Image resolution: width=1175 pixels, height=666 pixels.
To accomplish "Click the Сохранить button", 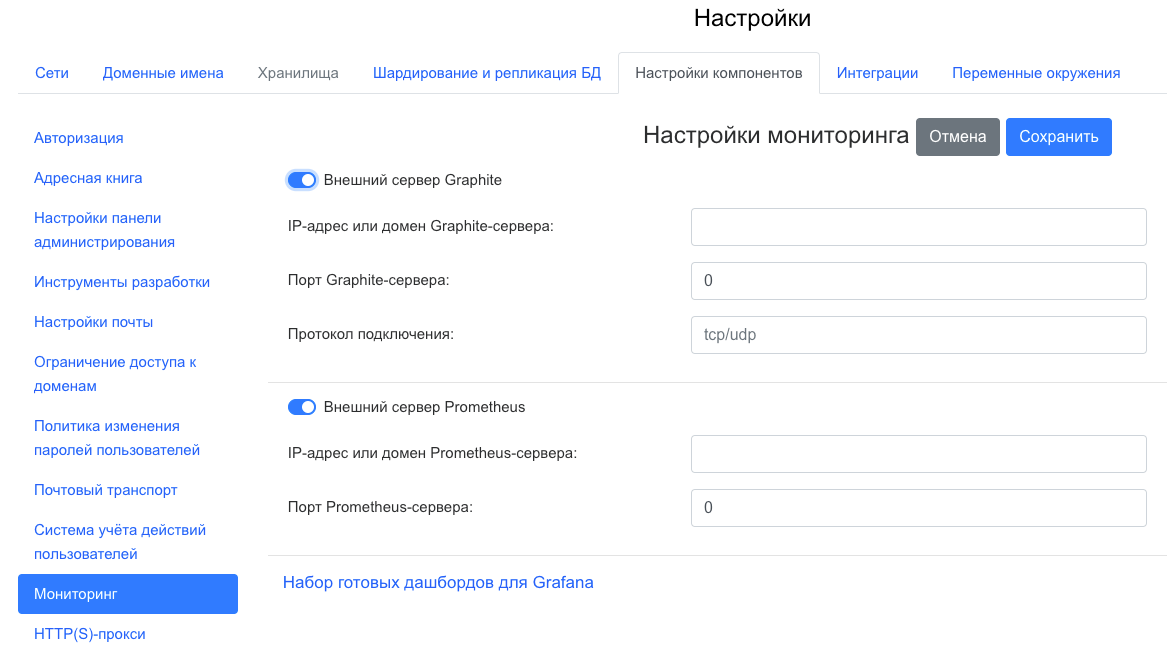I will pyautogui.click(x=1058, y=137).
